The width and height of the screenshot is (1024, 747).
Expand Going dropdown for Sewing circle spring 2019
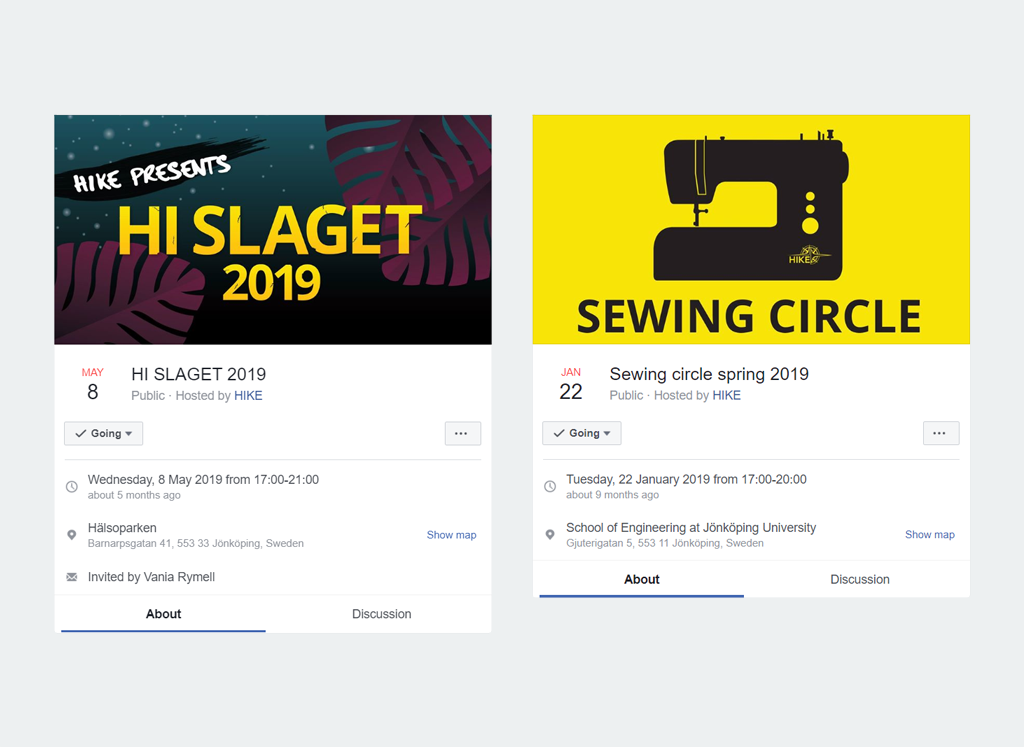[581, 433]
